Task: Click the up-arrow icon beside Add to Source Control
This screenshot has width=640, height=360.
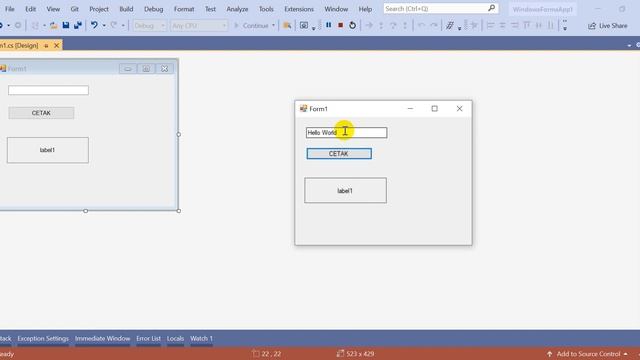Action: point(549,354)
